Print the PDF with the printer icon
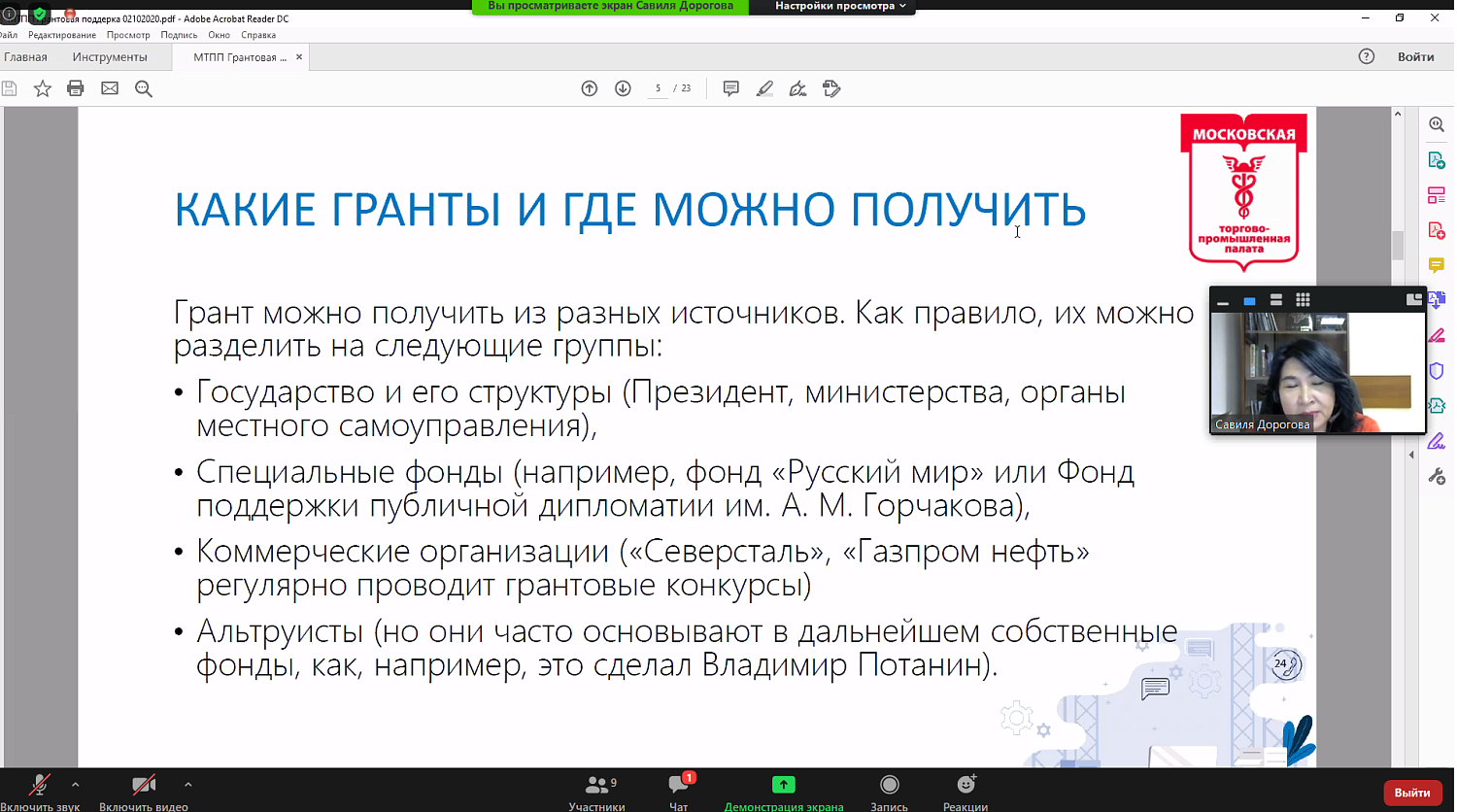This screenshot has height=812, width=1457. tap(76, 88)
